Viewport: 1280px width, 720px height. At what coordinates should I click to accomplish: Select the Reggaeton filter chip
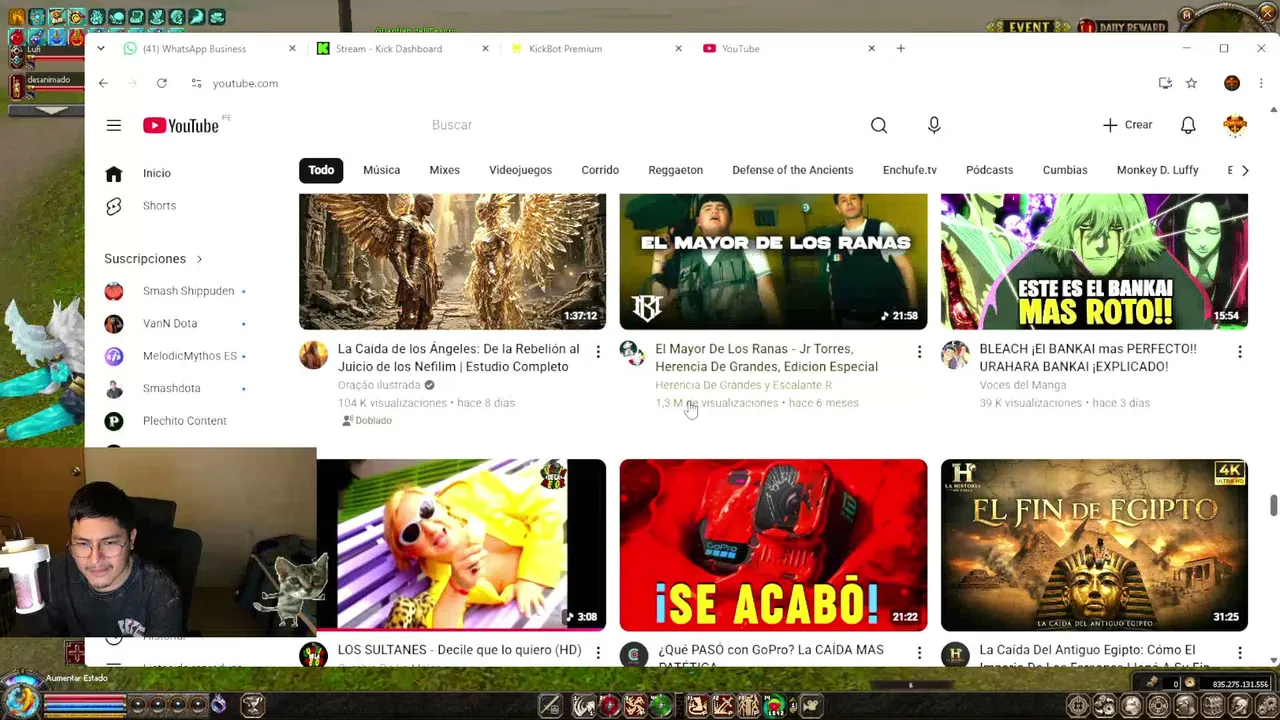(675, 170)
